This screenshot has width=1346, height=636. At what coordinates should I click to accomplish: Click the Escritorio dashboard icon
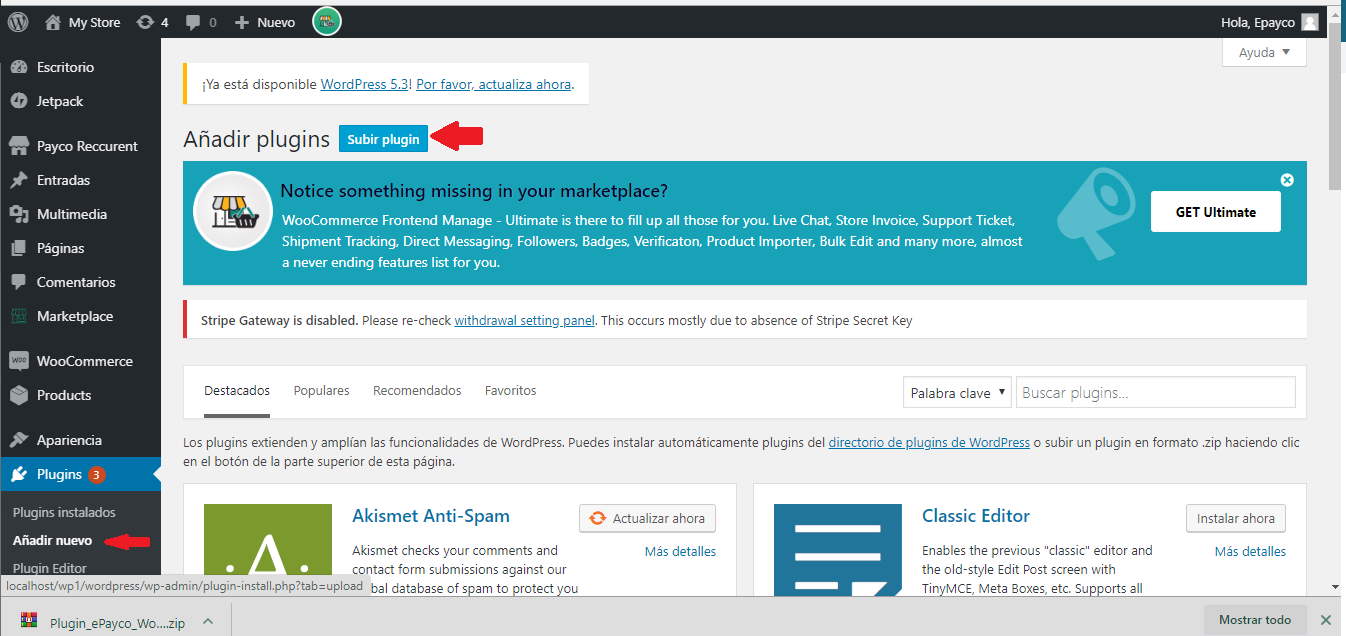(18, 67)
